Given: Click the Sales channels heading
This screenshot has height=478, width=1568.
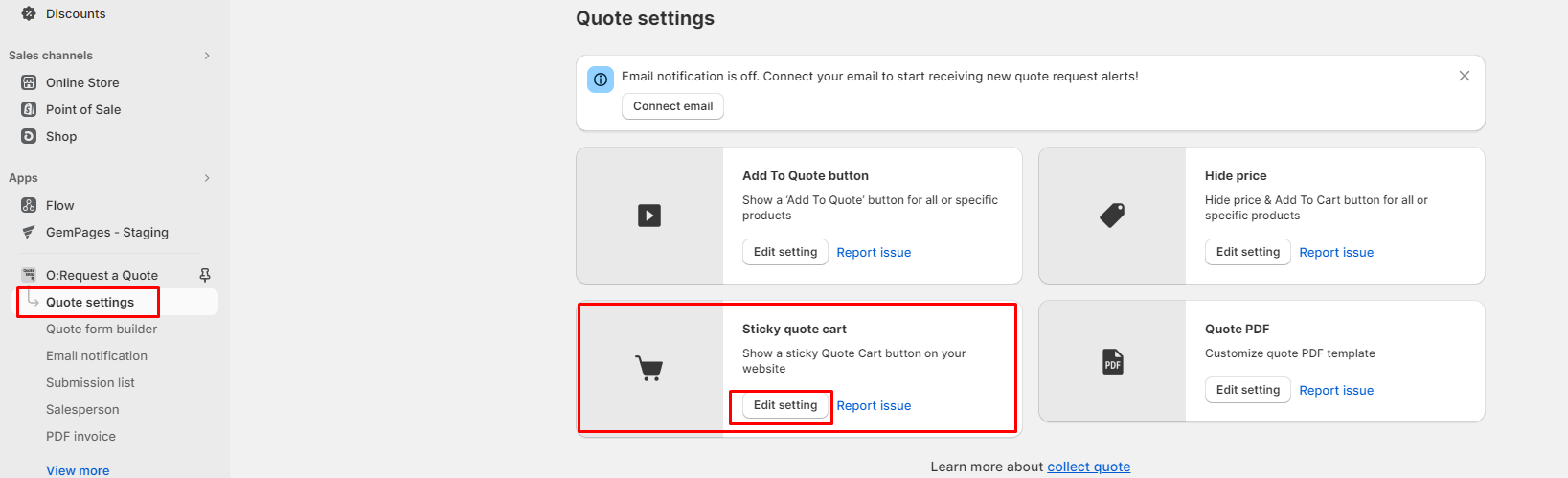Looking at the screenshot, I should pyautogui.click(x=51, y=56).
